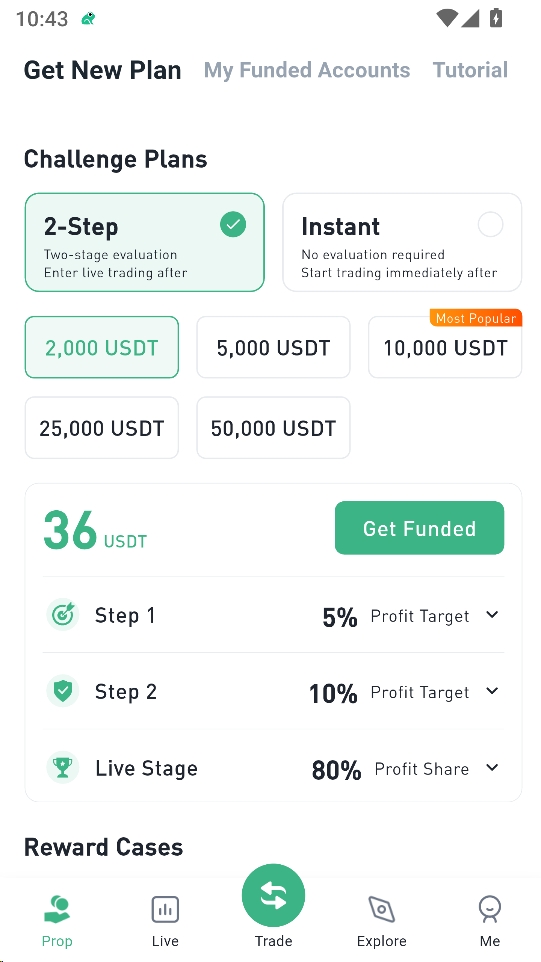This screenshot has height=962, width=541.
Task: Switch to My Funded Accounts tab
Action: (x=307, y=70)
